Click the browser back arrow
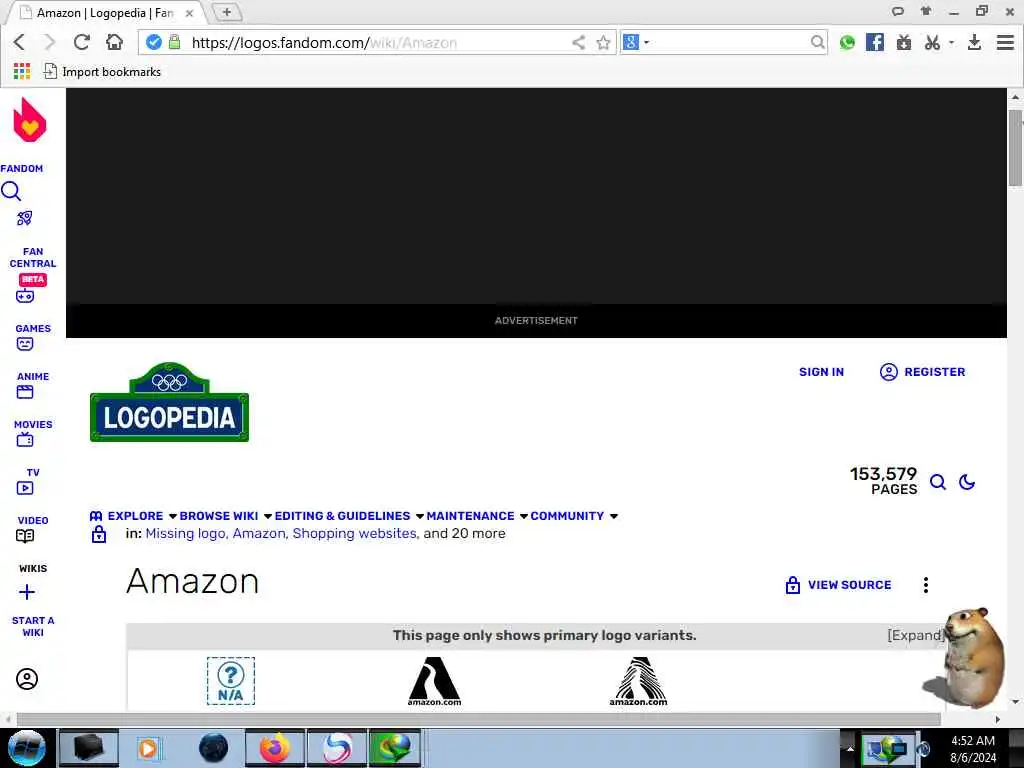 (x=19, y=42)
